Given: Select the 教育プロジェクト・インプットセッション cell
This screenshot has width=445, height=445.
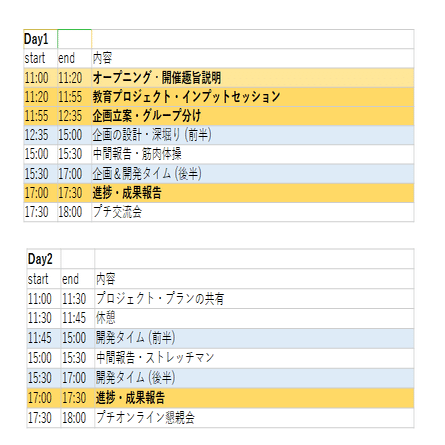Looking at the screenshot, I should tap(253, 97).
